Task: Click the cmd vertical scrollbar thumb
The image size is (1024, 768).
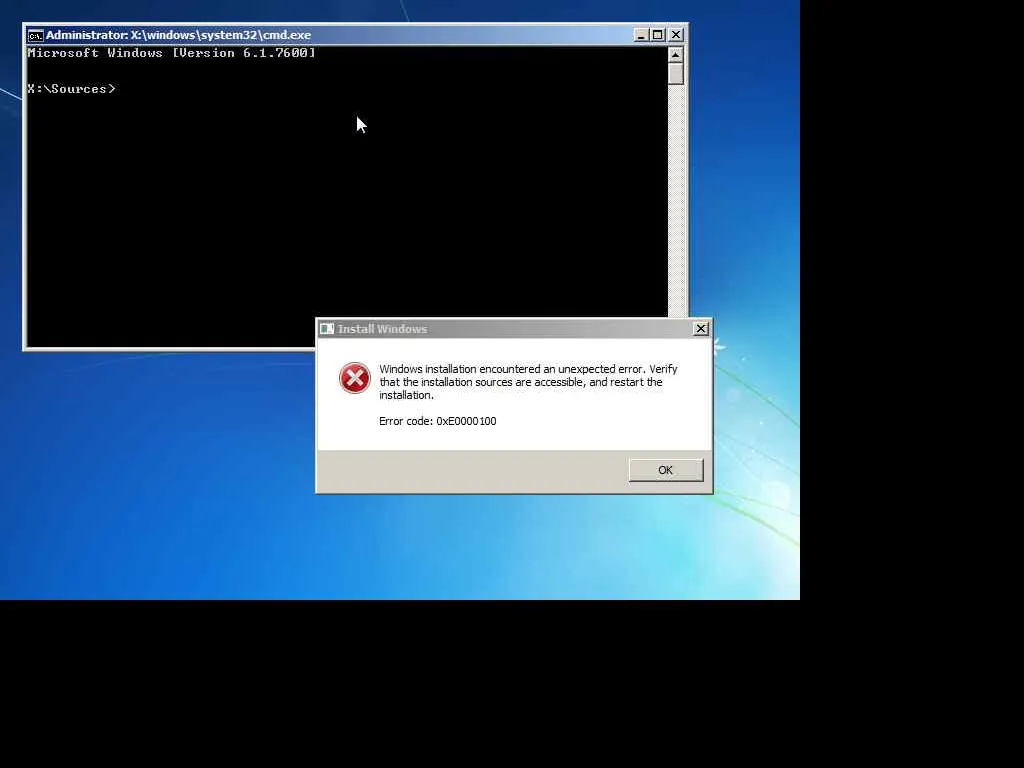Action: 676,74
